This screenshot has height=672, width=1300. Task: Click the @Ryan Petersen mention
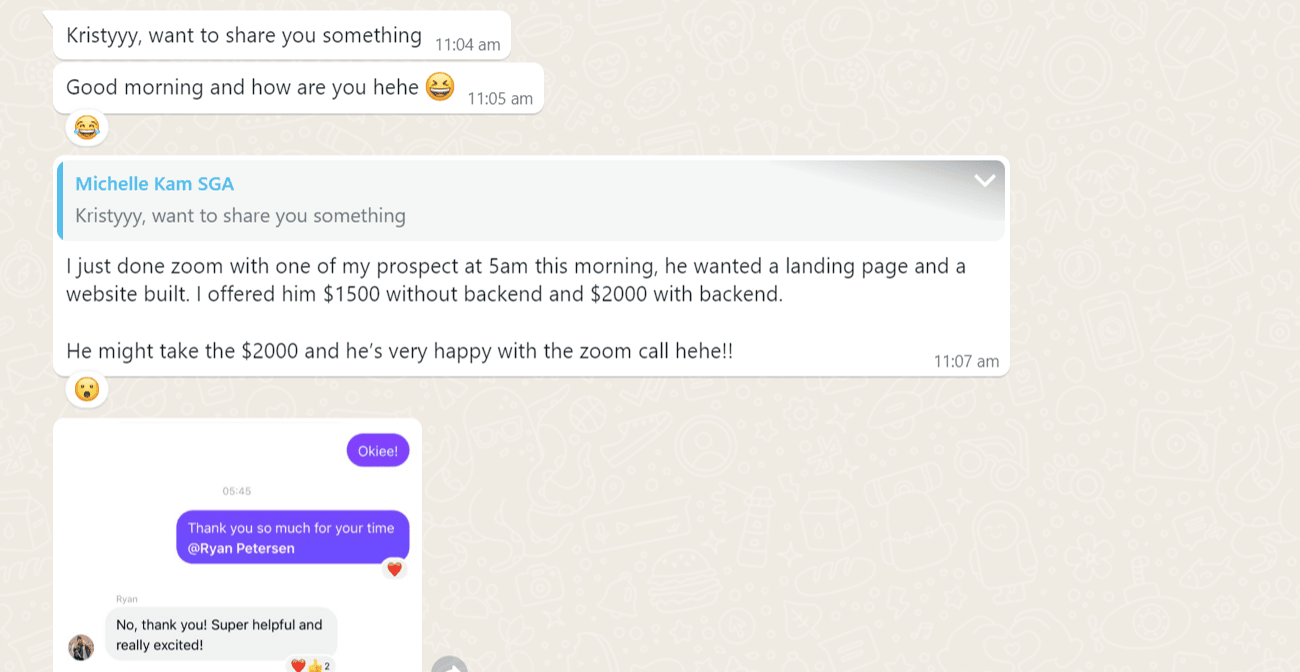[x=241, y=548]
